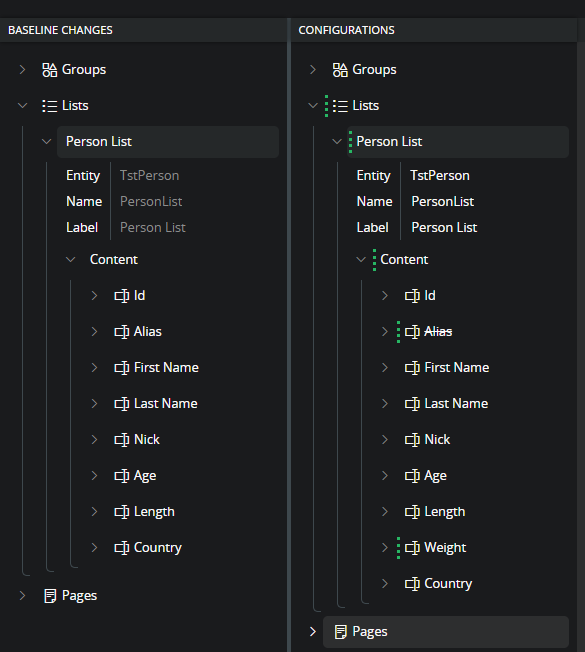
Task: Click the Groups icon in Baseline Changes
Action: pyautogui.click(x=49, y=70)
